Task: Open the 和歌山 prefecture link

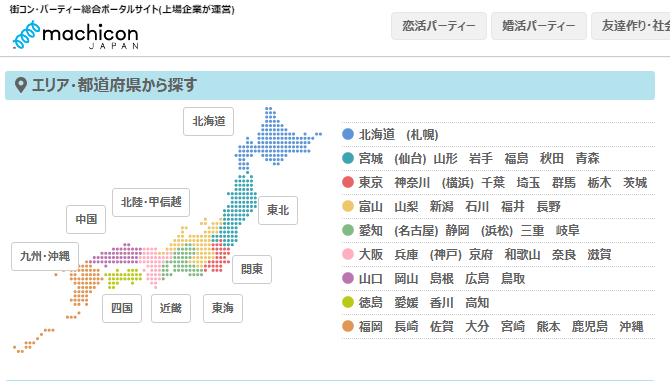Action: 522,255
